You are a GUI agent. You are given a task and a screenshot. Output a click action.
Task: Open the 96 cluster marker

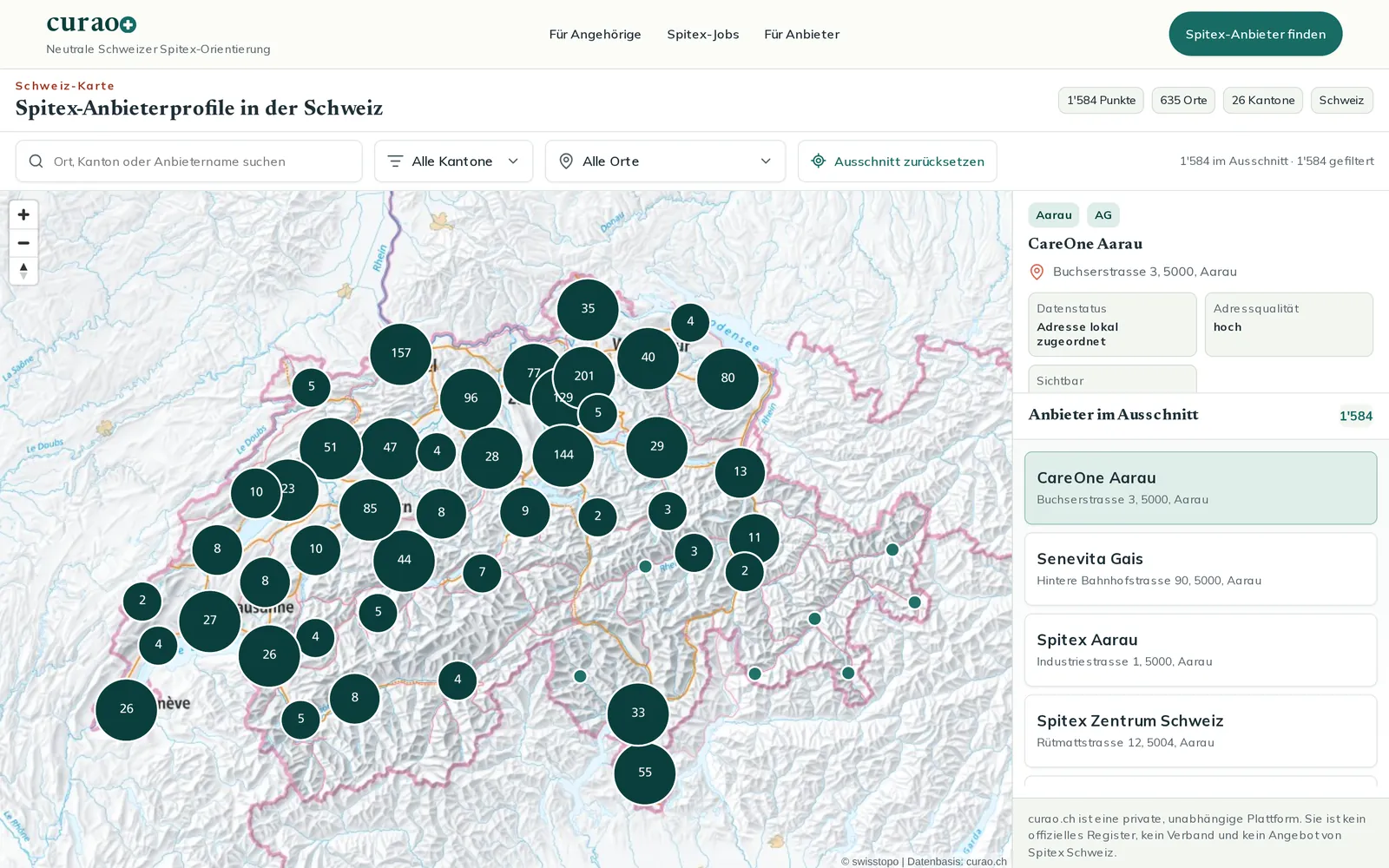471,398
